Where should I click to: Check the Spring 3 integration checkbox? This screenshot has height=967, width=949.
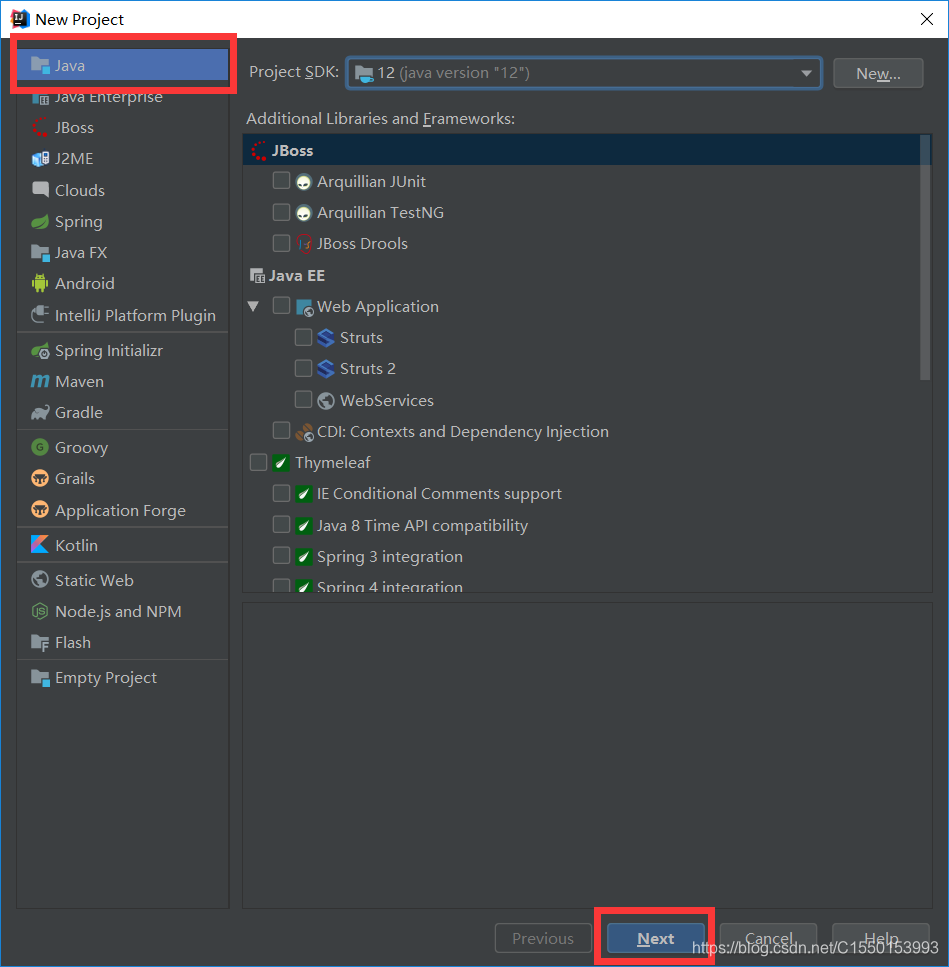281,556
